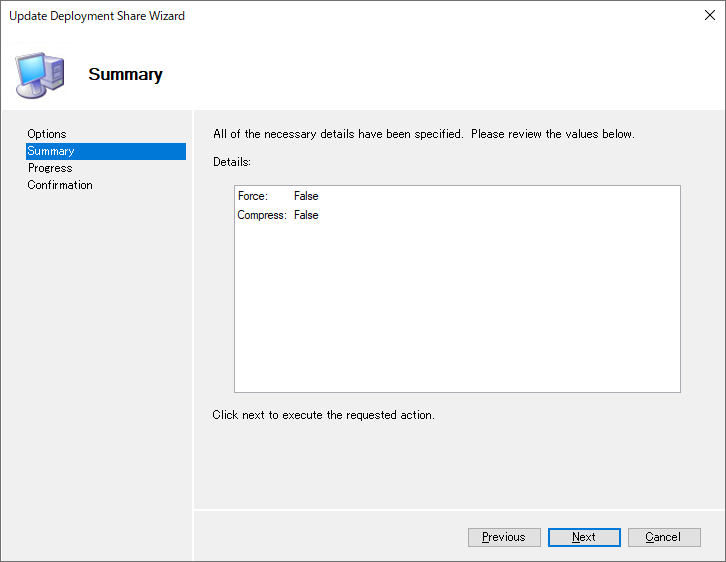Click the Next button to execute
Screen dimensions: 726x562
click(584, 537)
